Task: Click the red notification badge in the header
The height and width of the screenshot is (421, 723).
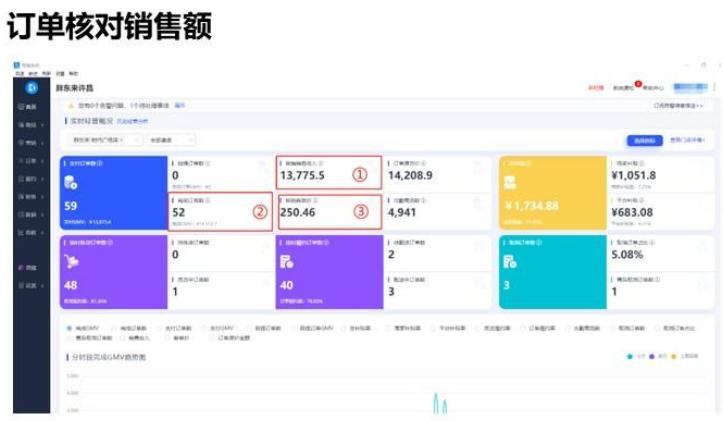Action: click(x=638, y=84)
